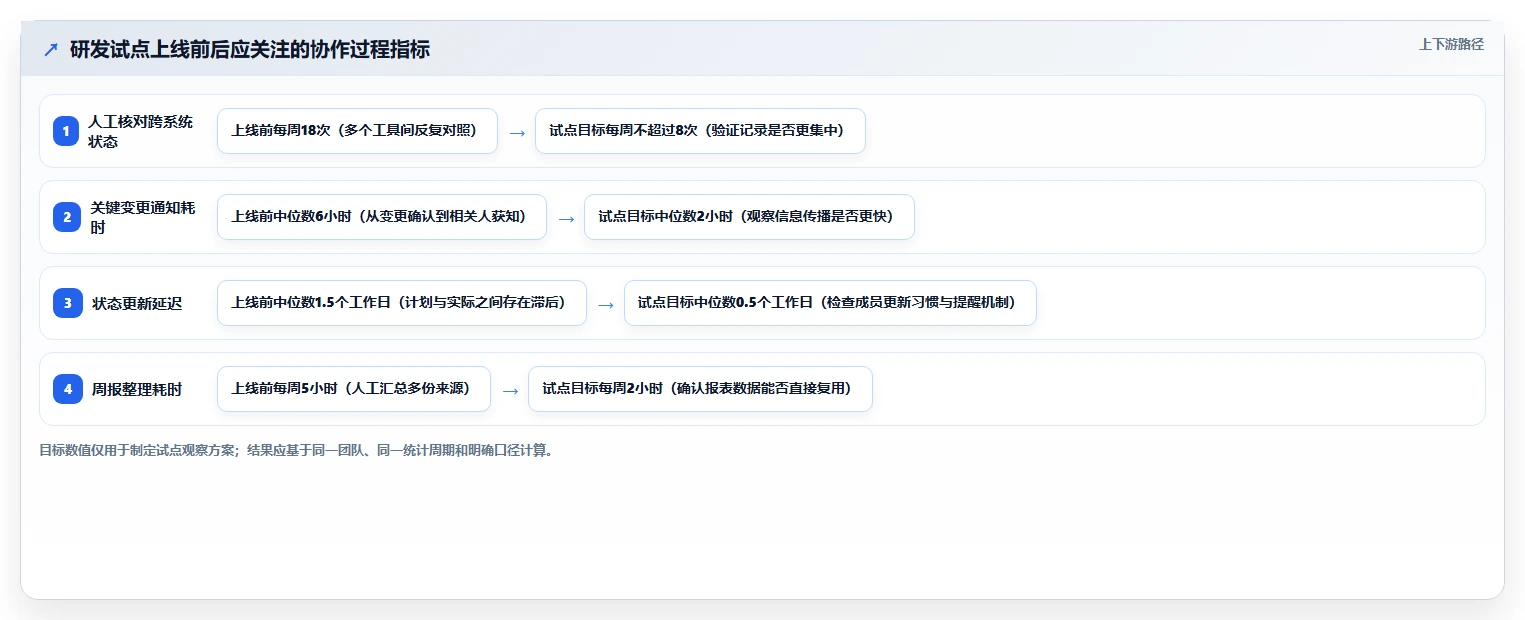Select step badge number 2
The height and width of the screenshot is (620, 1525).
(x=66, y=217)
